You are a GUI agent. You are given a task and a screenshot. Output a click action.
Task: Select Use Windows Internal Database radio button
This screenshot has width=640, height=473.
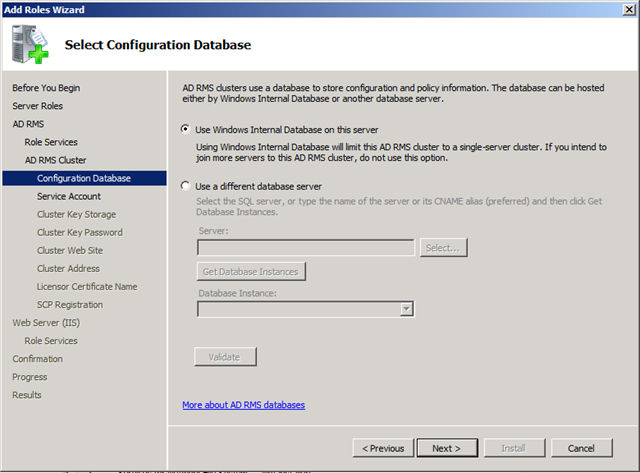[185, 129]
